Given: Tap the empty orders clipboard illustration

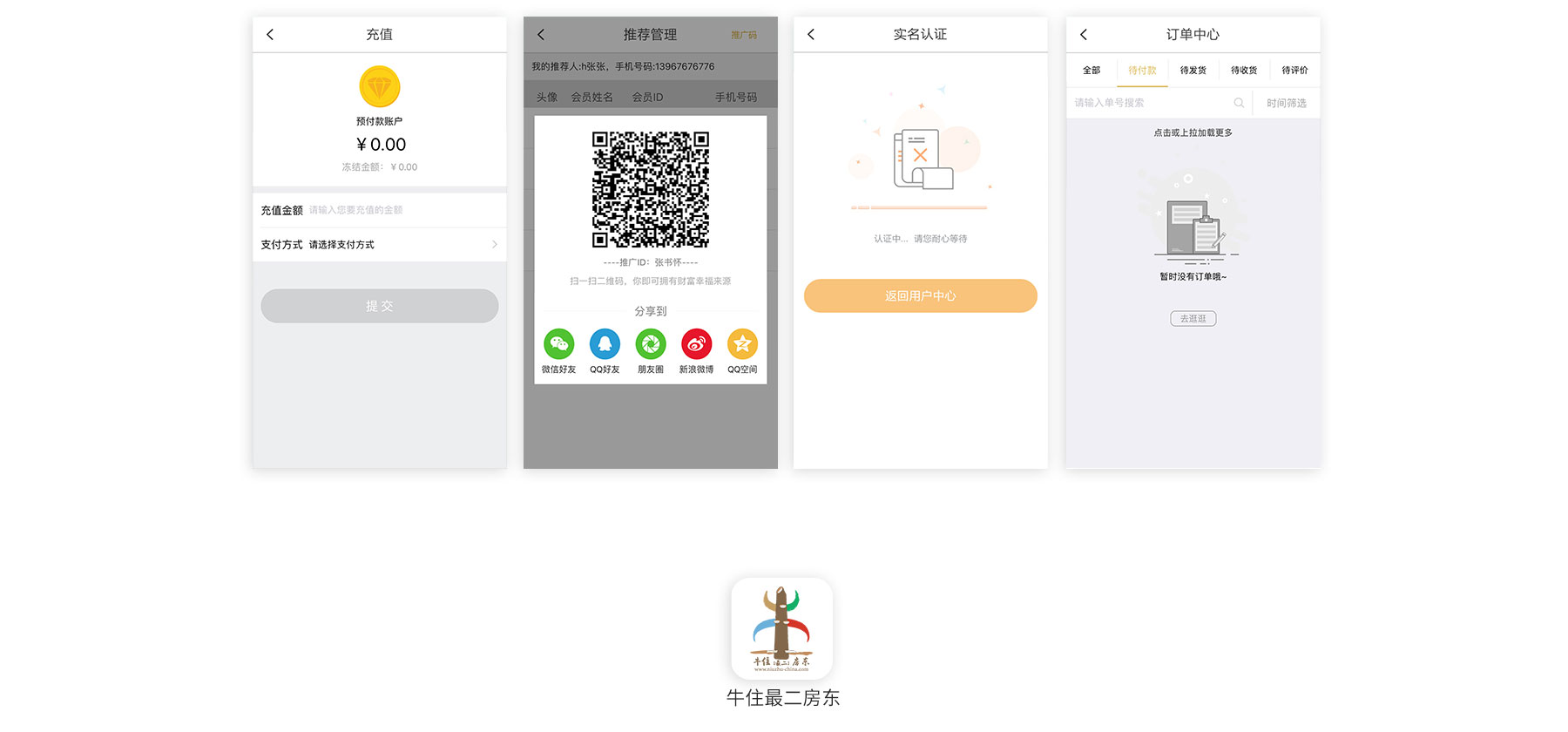Looking at the screenshot, I should (x=1193, y=218).
